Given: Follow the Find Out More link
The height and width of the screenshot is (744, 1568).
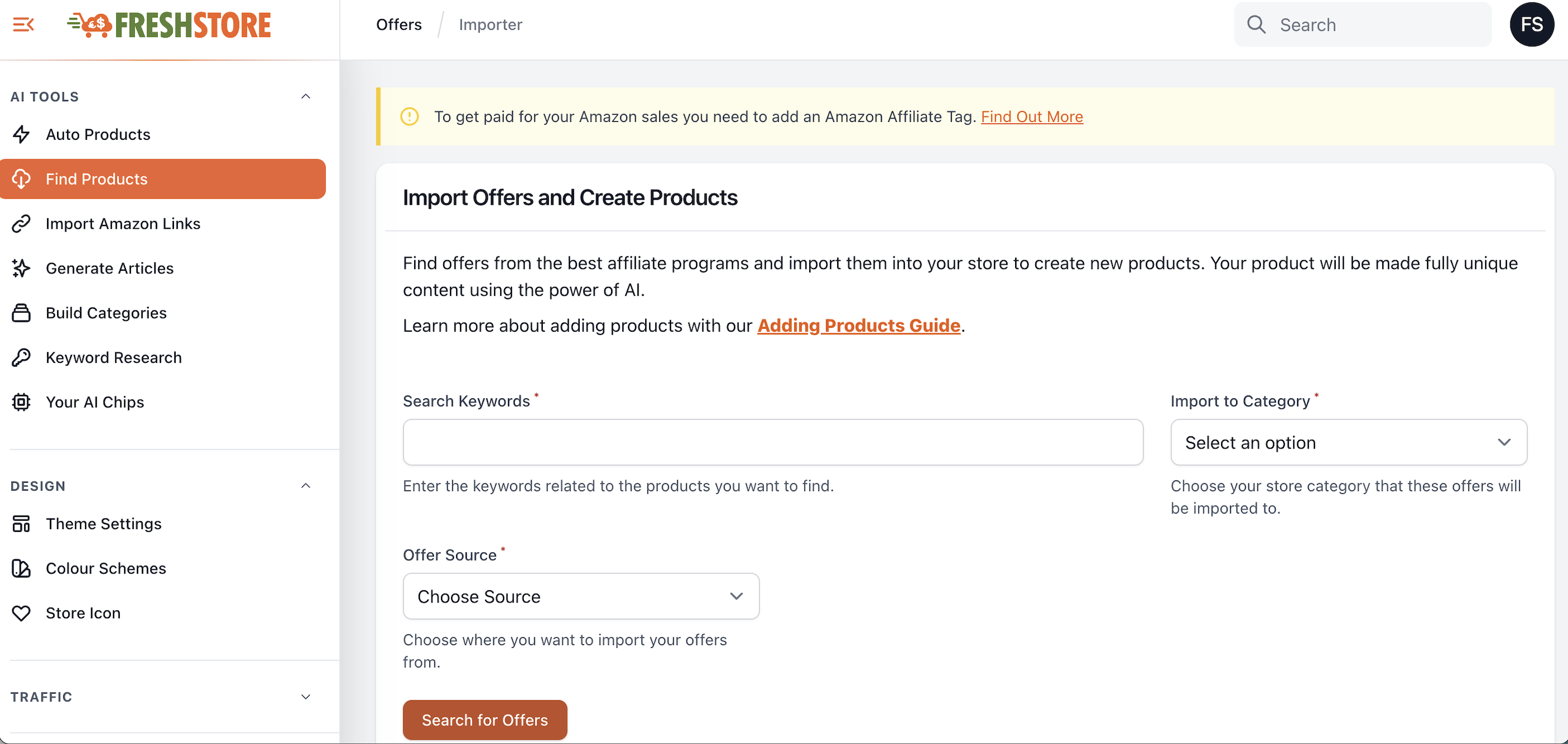Looking at the screenshot, I should [x=1032, y=117].
